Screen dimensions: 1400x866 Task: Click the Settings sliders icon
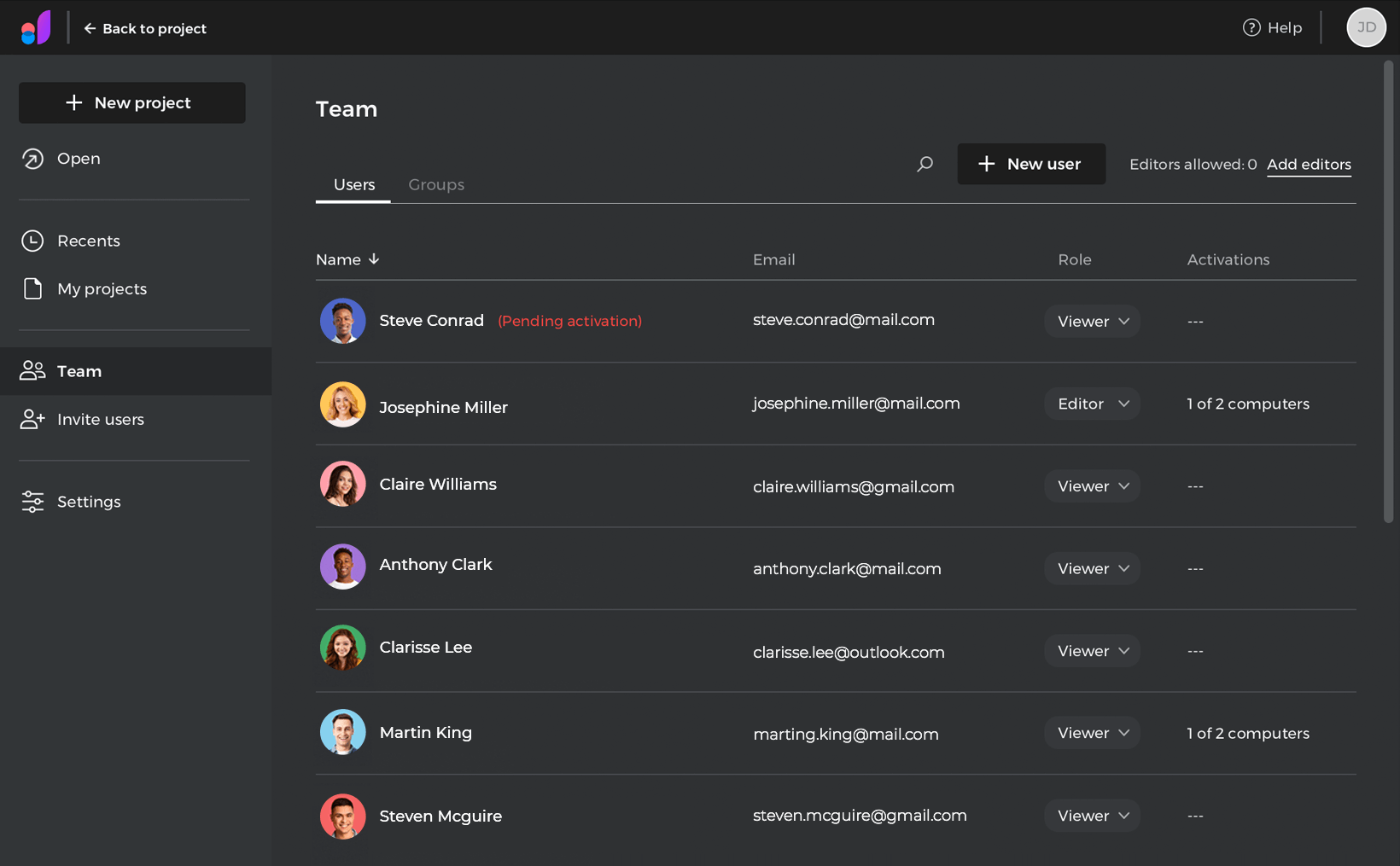pyautogui.click(x=32, y=502)
